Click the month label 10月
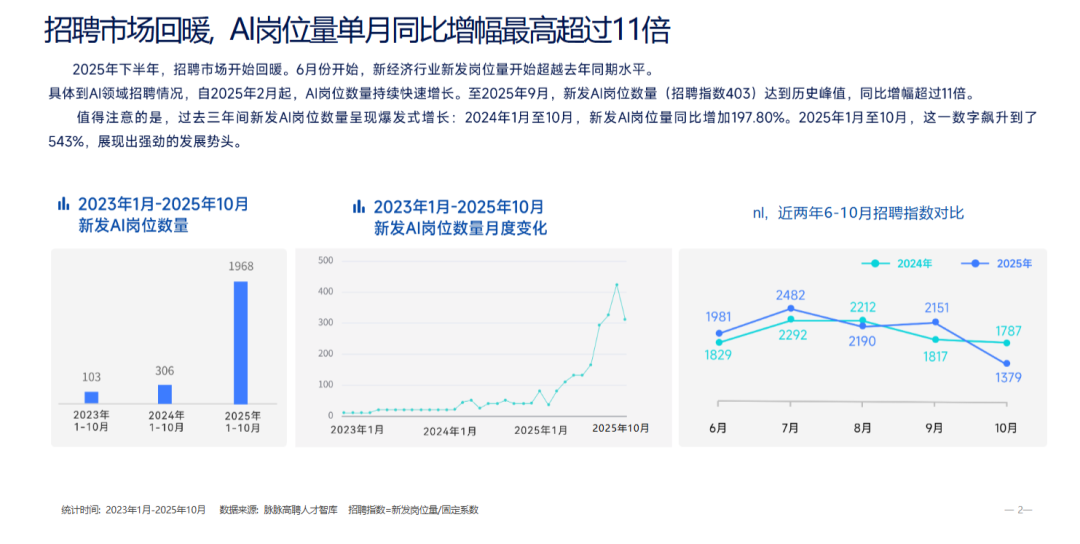 tap(1006, 428)
